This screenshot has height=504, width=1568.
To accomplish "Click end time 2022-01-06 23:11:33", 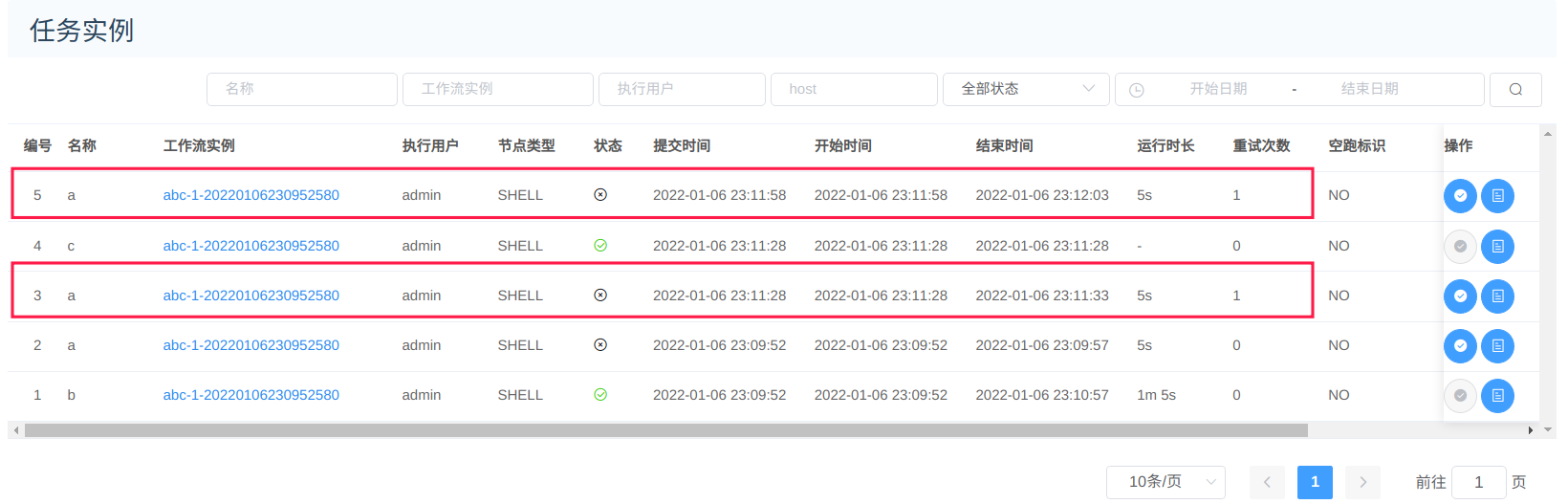I will tap(1042, 296).
